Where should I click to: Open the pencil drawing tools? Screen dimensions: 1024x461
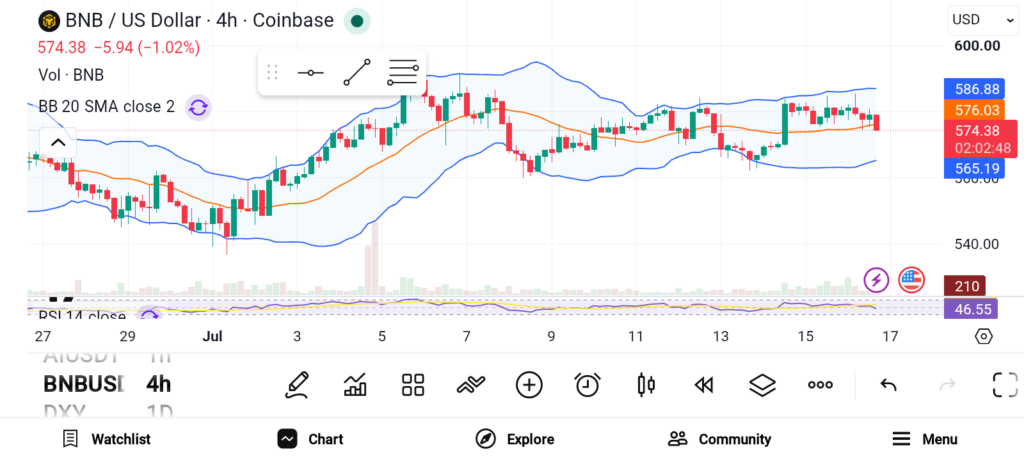click(x=297, y=385)
